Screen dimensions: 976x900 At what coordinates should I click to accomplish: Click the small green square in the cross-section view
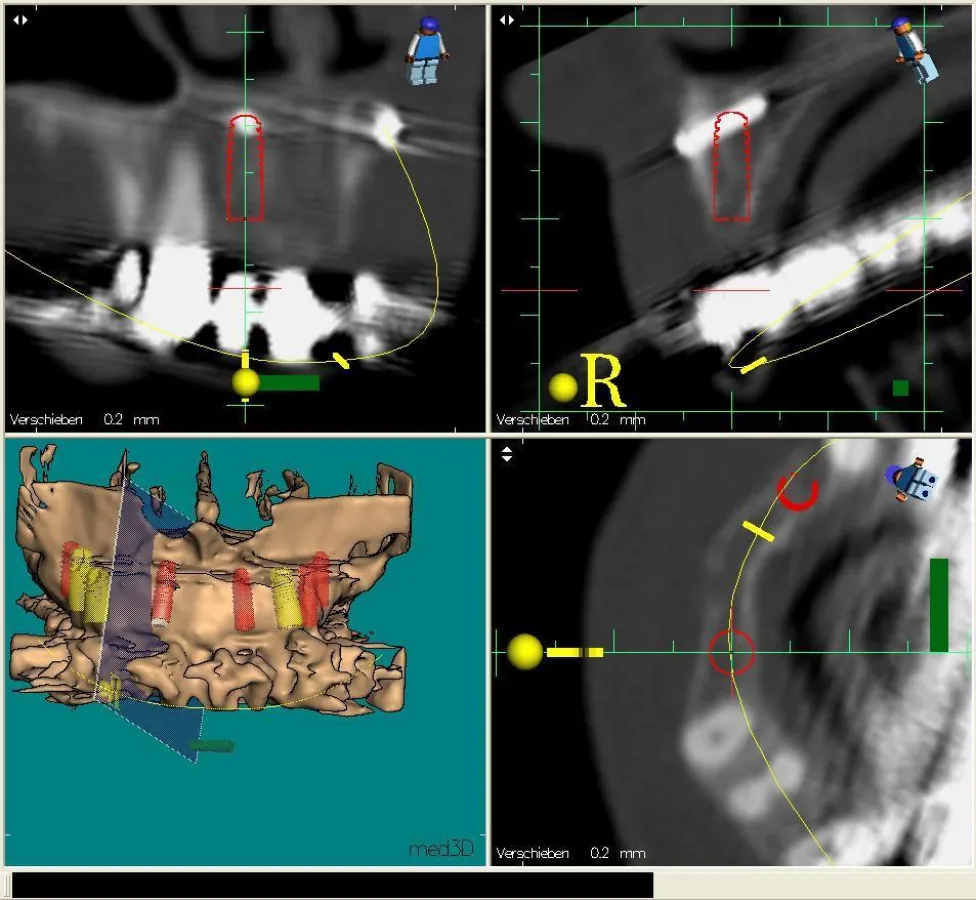tap(900, 388)
